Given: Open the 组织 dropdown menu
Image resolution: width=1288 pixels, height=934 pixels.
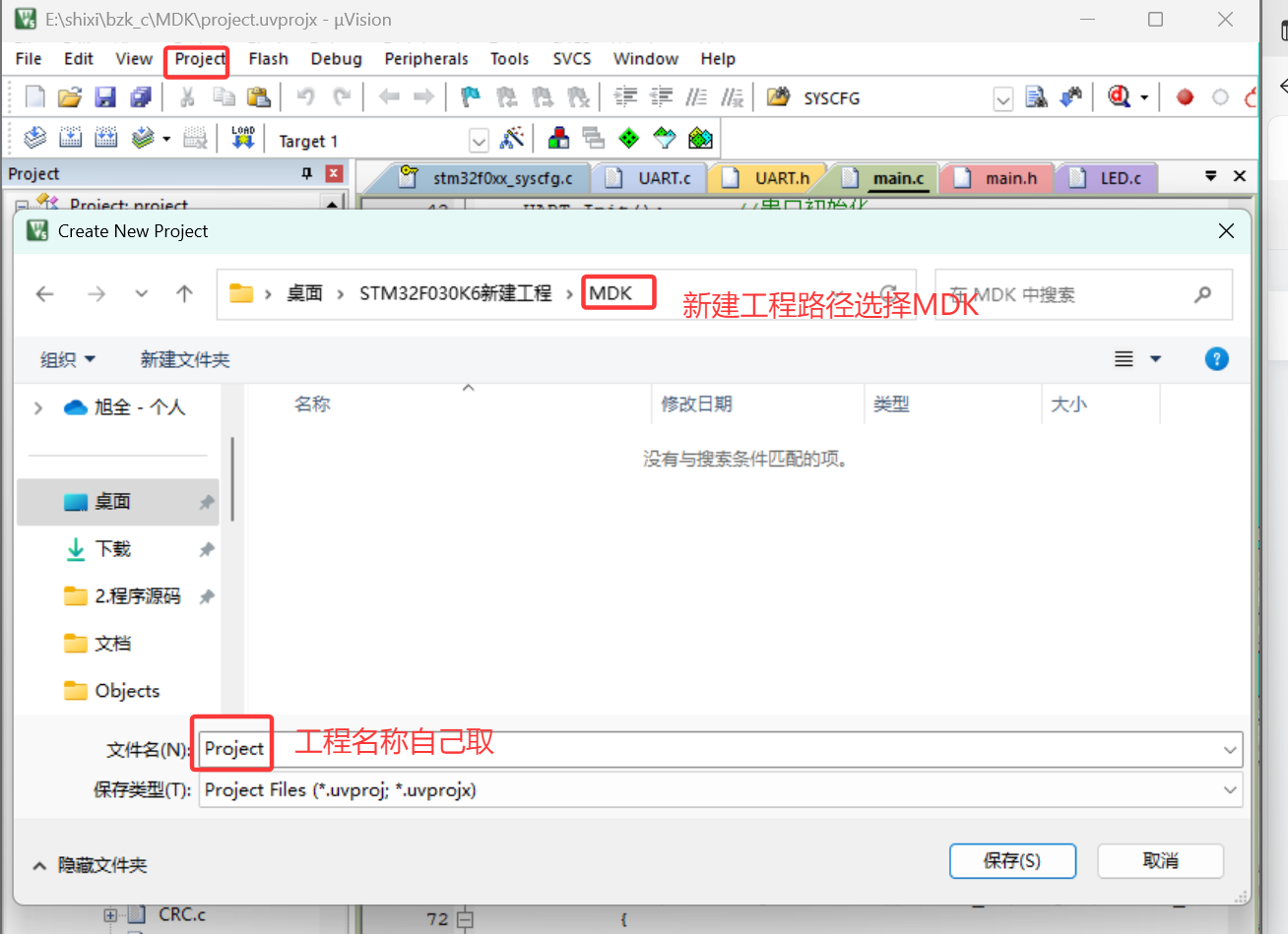Looking at the screenshot, I should click(67, 359).
